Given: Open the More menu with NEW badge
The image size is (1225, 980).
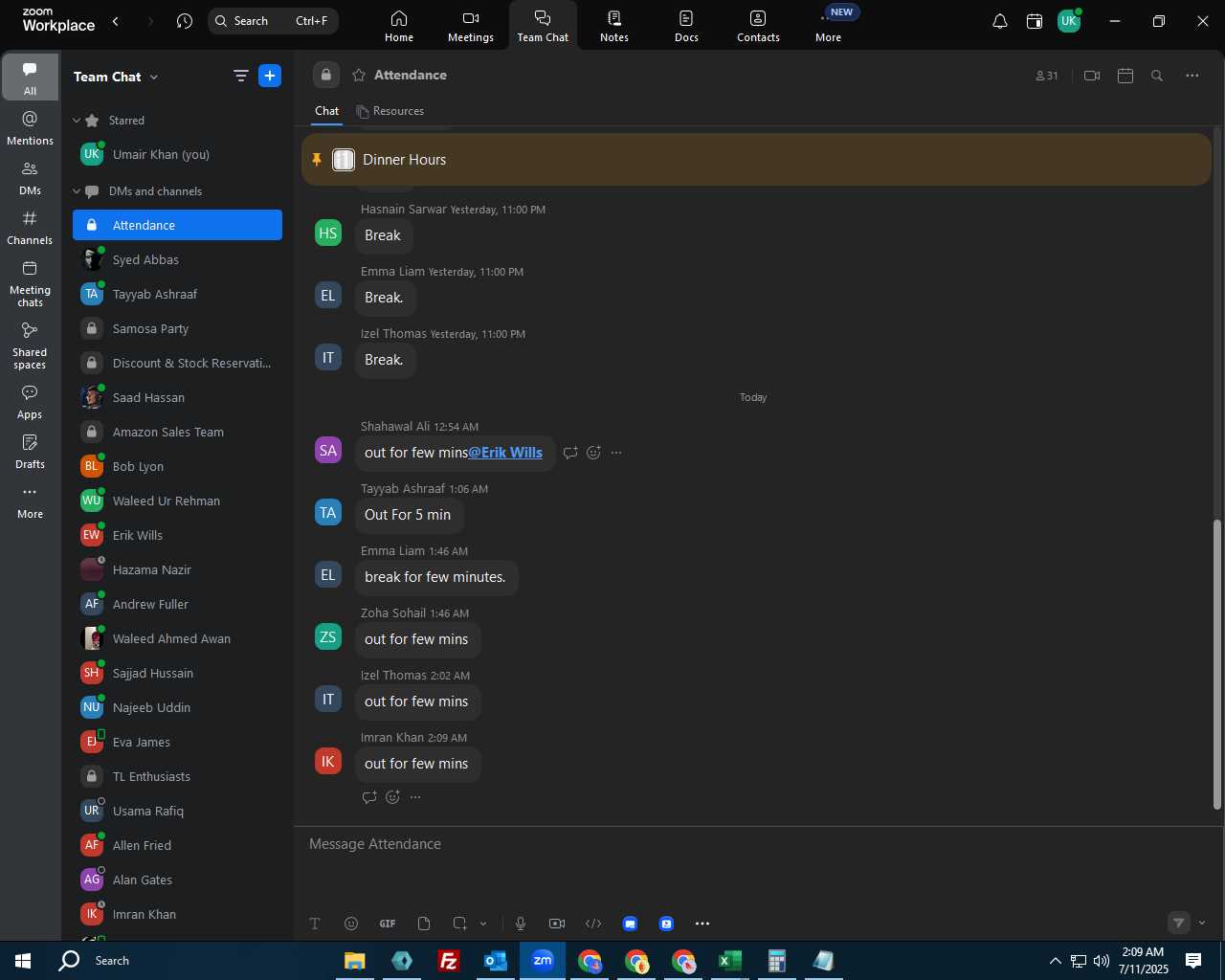Looking at the screenshot, I should point(829,26).
